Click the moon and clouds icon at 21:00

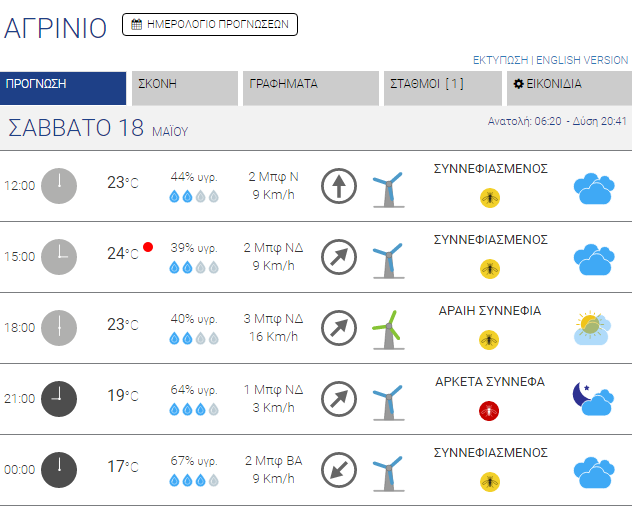pyautogui.click(x=593, y=398)
